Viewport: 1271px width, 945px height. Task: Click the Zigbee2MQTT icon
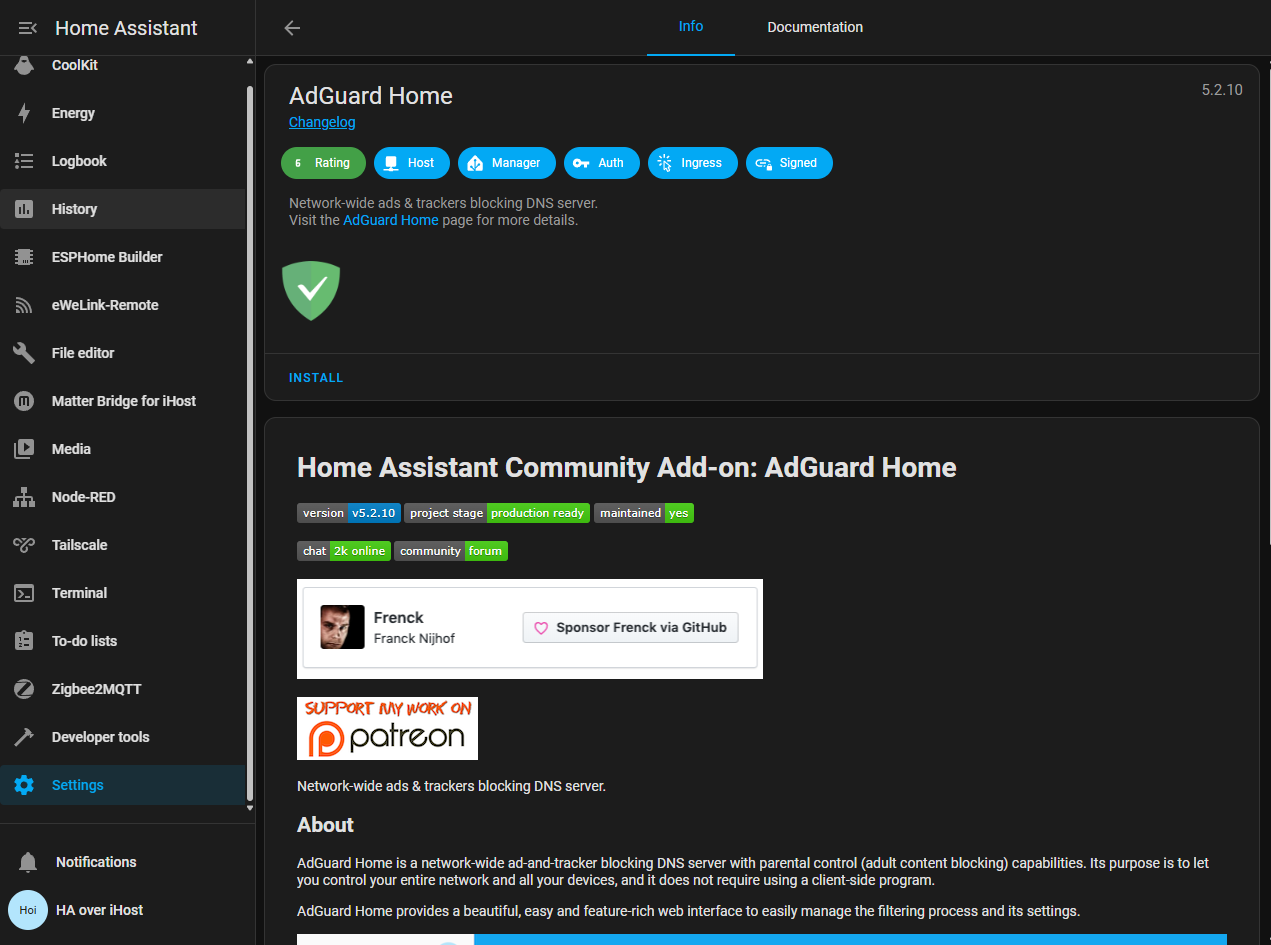(24, 689)
